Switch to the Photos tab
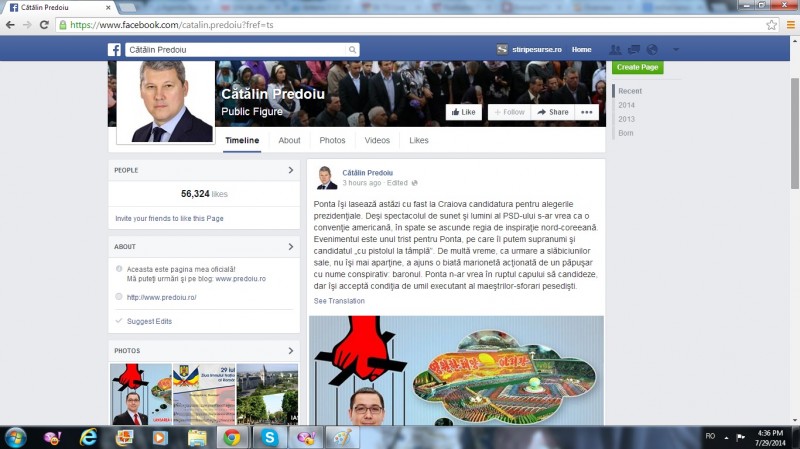This screenshot has width=800, height=449. pos(332,141)
